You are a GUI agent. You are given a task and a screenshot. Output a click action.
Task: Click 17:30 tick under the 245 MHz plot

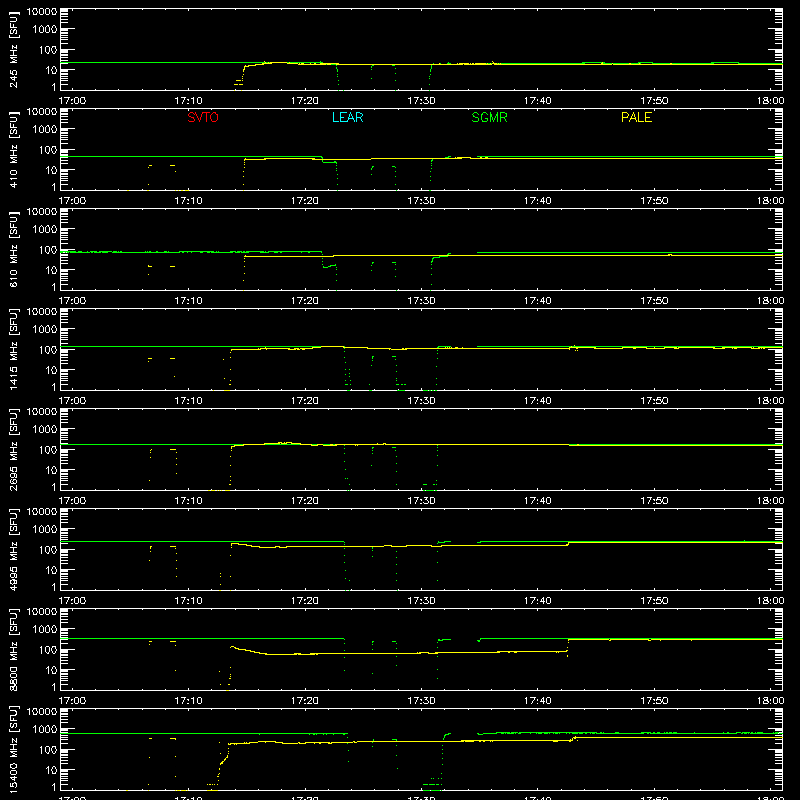pos(421,101)
